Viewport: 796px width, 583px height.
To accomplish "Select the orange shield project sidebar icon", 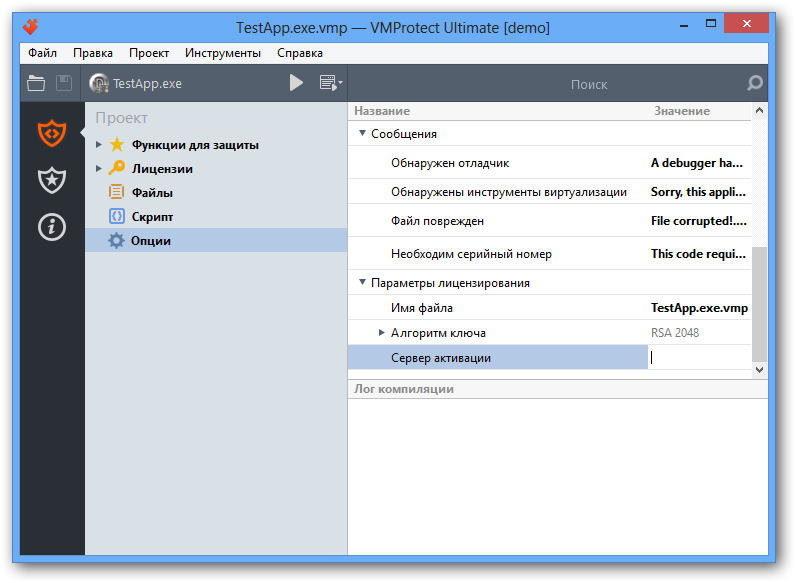I will 52,134.
